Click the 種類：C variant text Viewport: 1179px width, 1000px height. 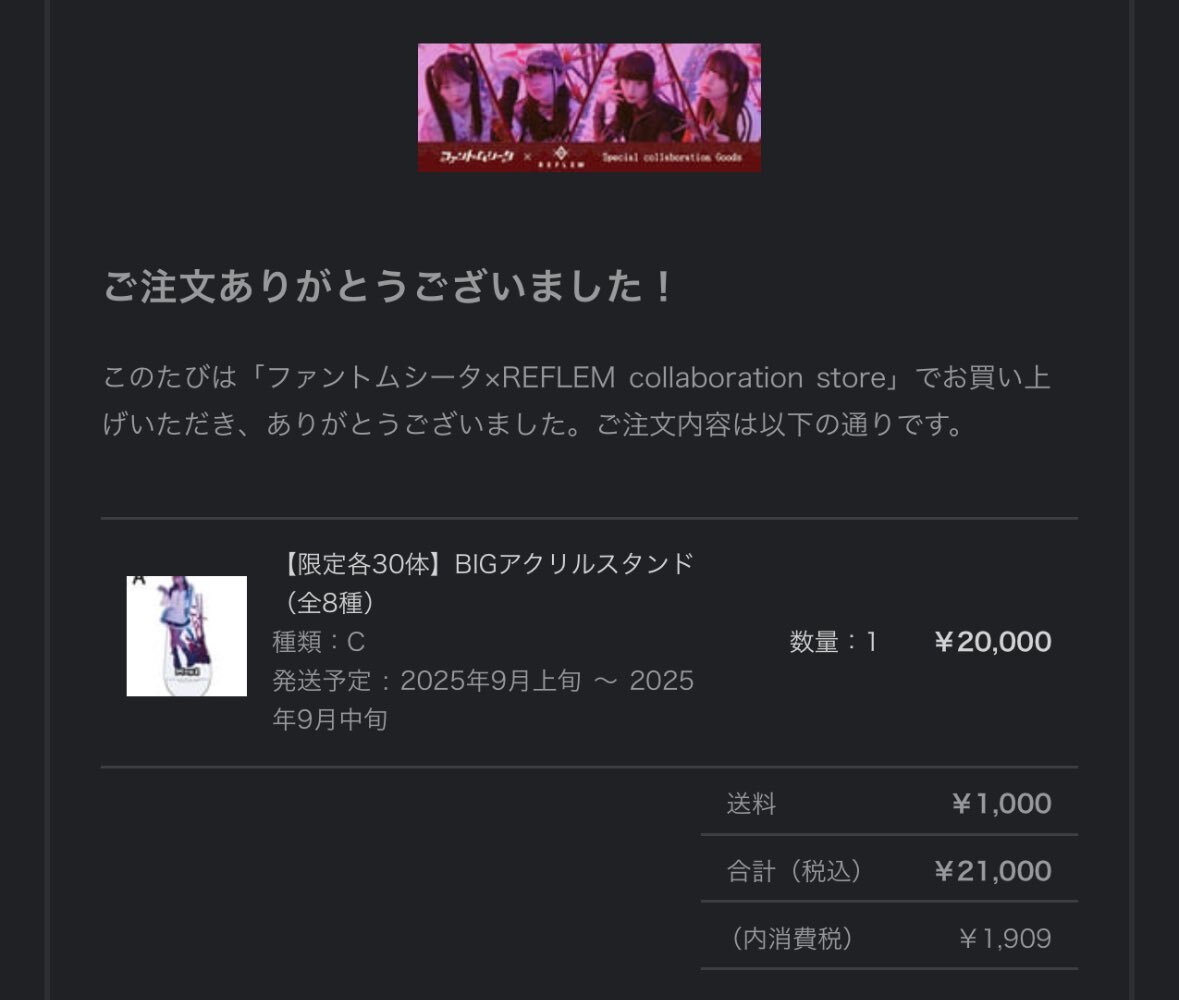[319, 641]
